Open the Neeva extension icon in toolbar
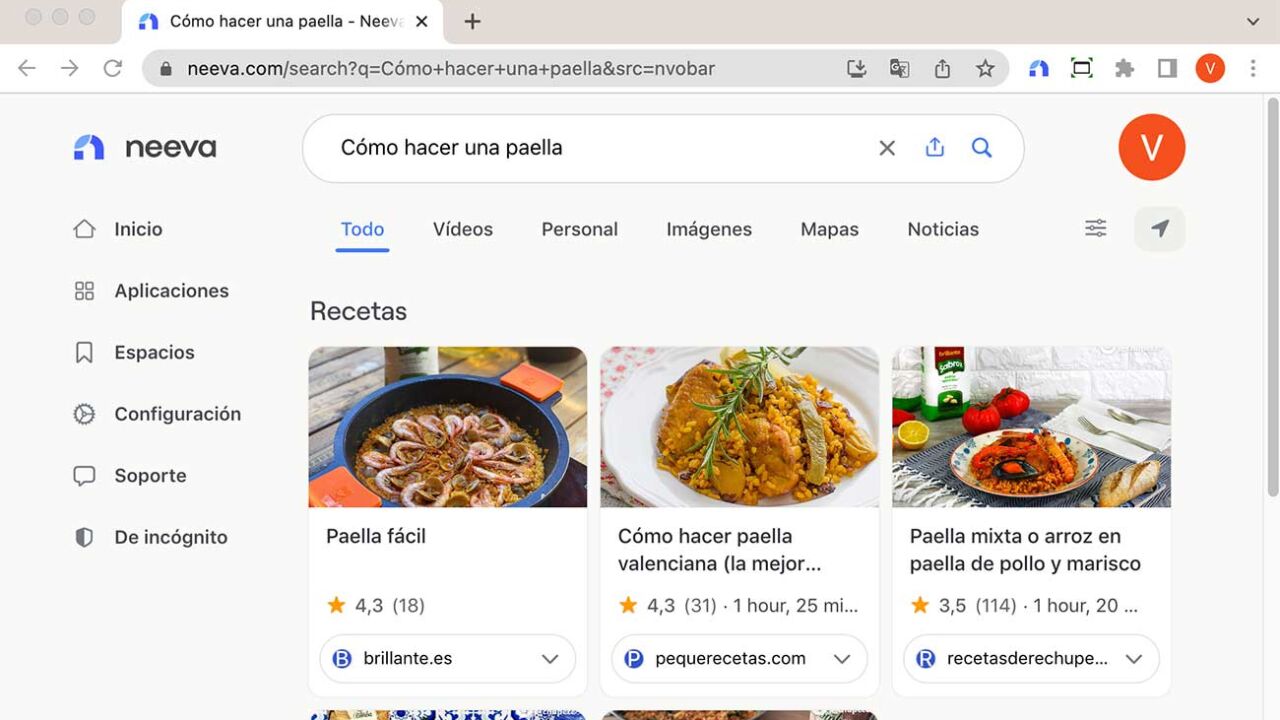Screen dimensions: 1280x720 pos(1039,69)
